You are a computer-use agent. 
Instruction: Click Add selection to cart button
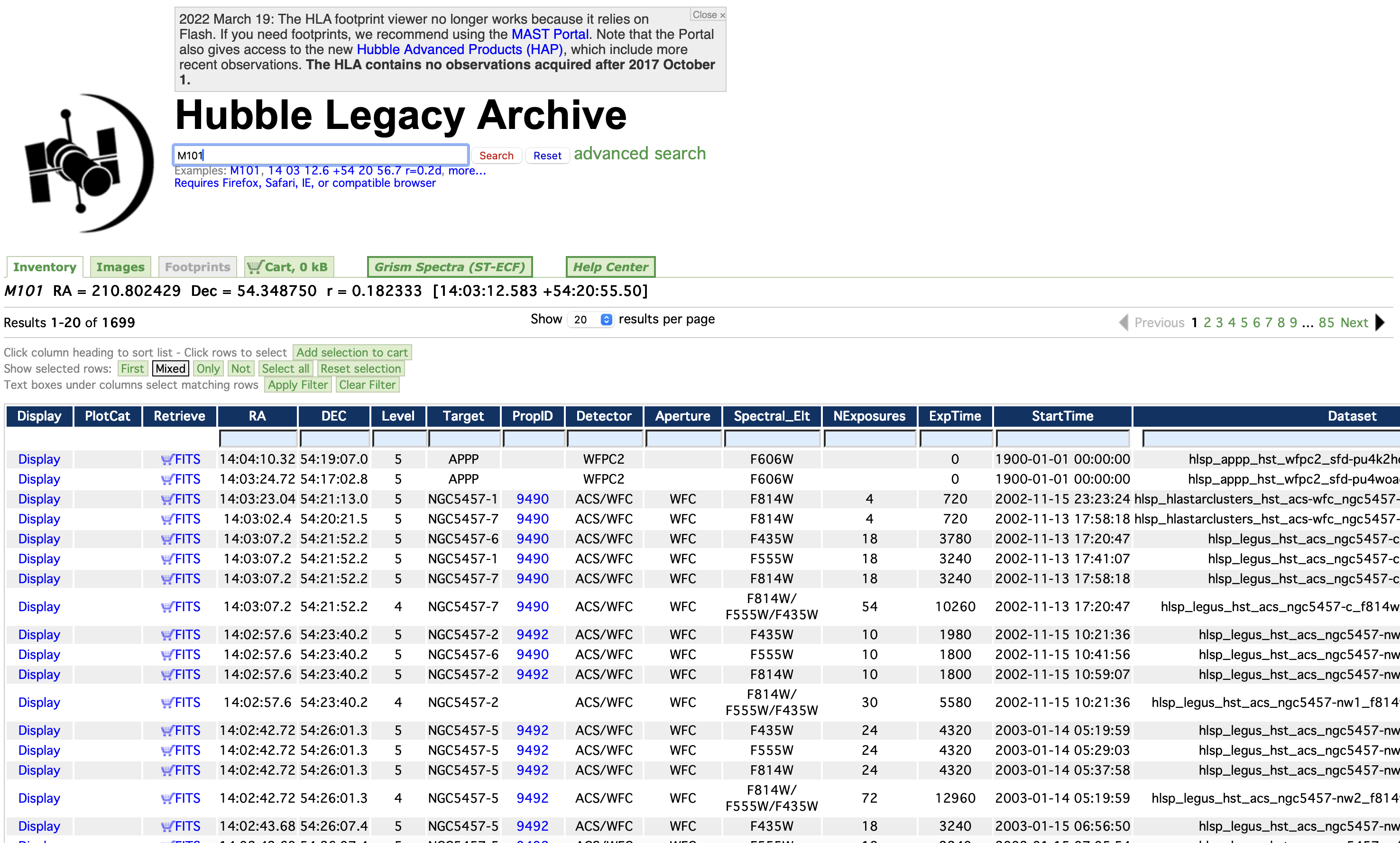tap(352, 353)
